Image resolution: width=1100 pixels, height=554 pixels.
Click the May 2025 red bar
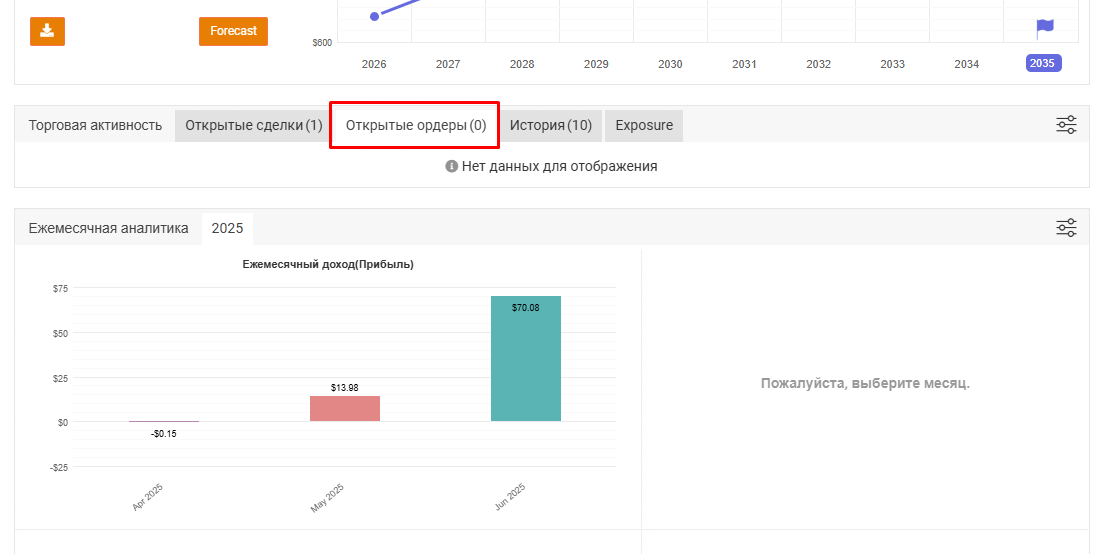point(344,409)
